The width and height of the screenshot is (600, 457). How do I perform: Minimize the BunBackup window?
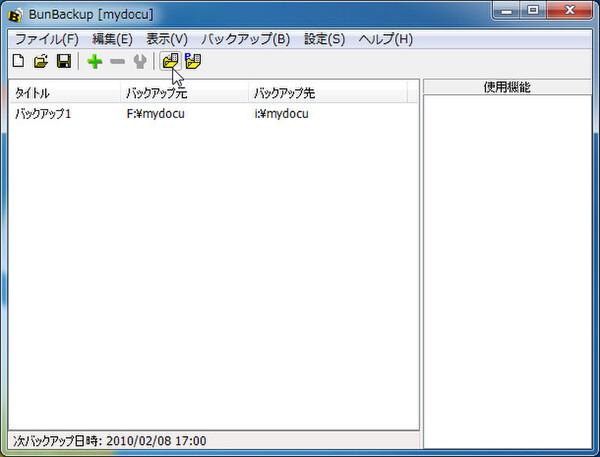pyautogui.click(x=507, y=10)
